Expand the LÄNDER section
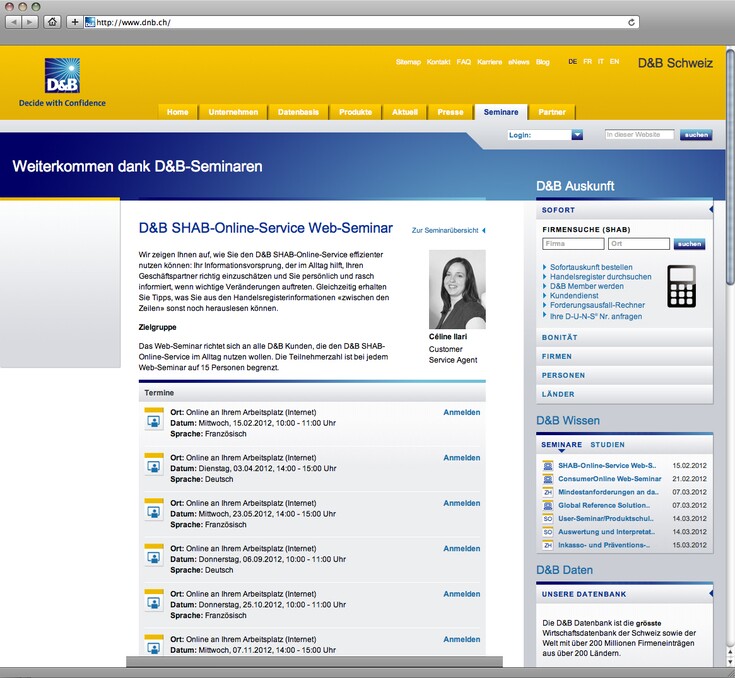Image resolution: width=735 pixels, height=678 pixels. (624, 394)
